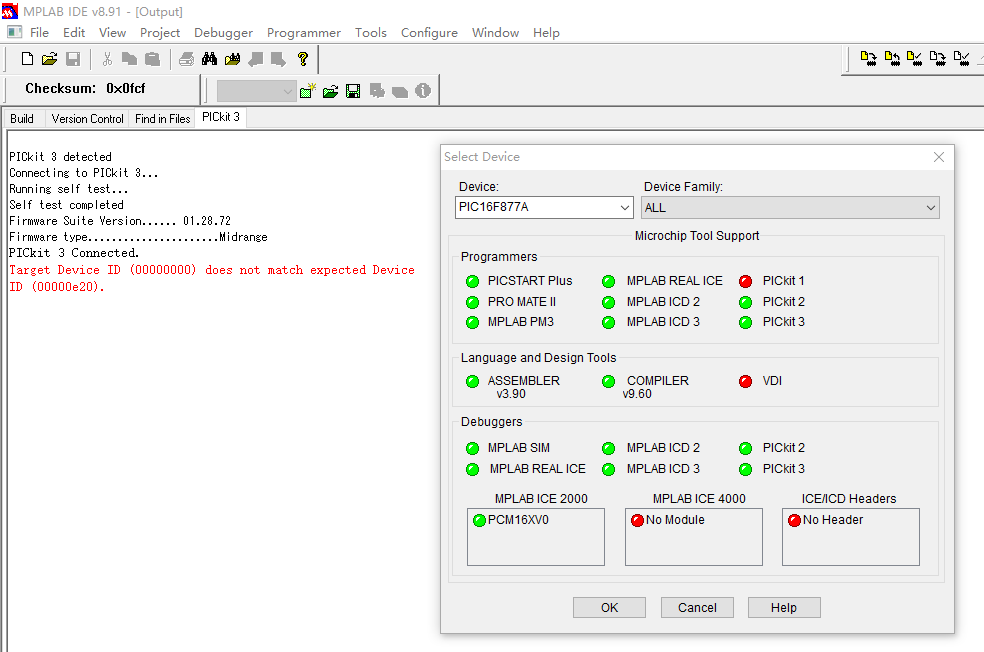Click the Checksum 0x0fcf readout
The height and width of the screenshot is (652, 984).
85,88
